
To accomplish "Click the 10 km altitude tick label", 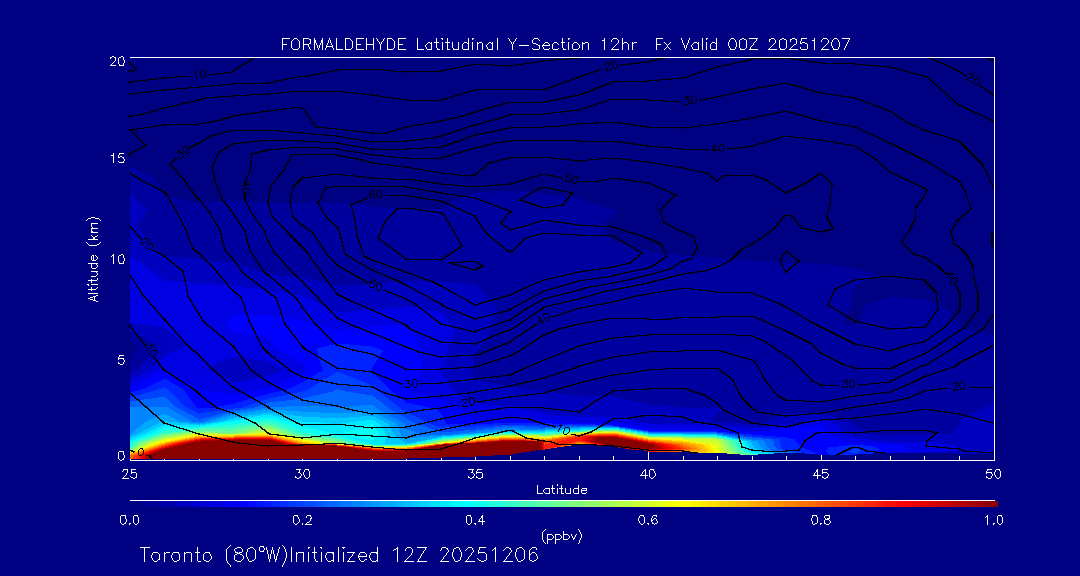I will [116, 258].
